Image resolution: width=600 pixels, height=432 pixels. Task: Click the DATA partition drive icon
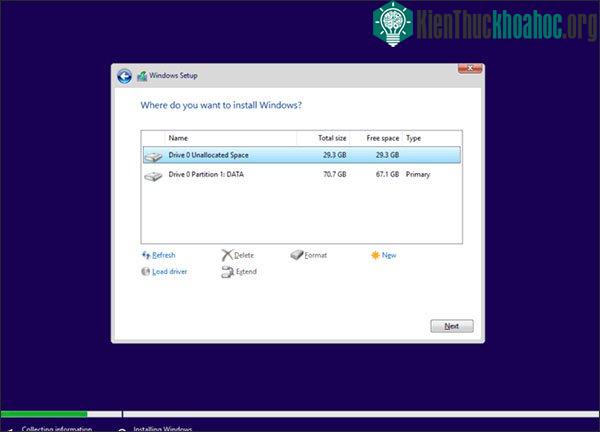tap(153, 176)
